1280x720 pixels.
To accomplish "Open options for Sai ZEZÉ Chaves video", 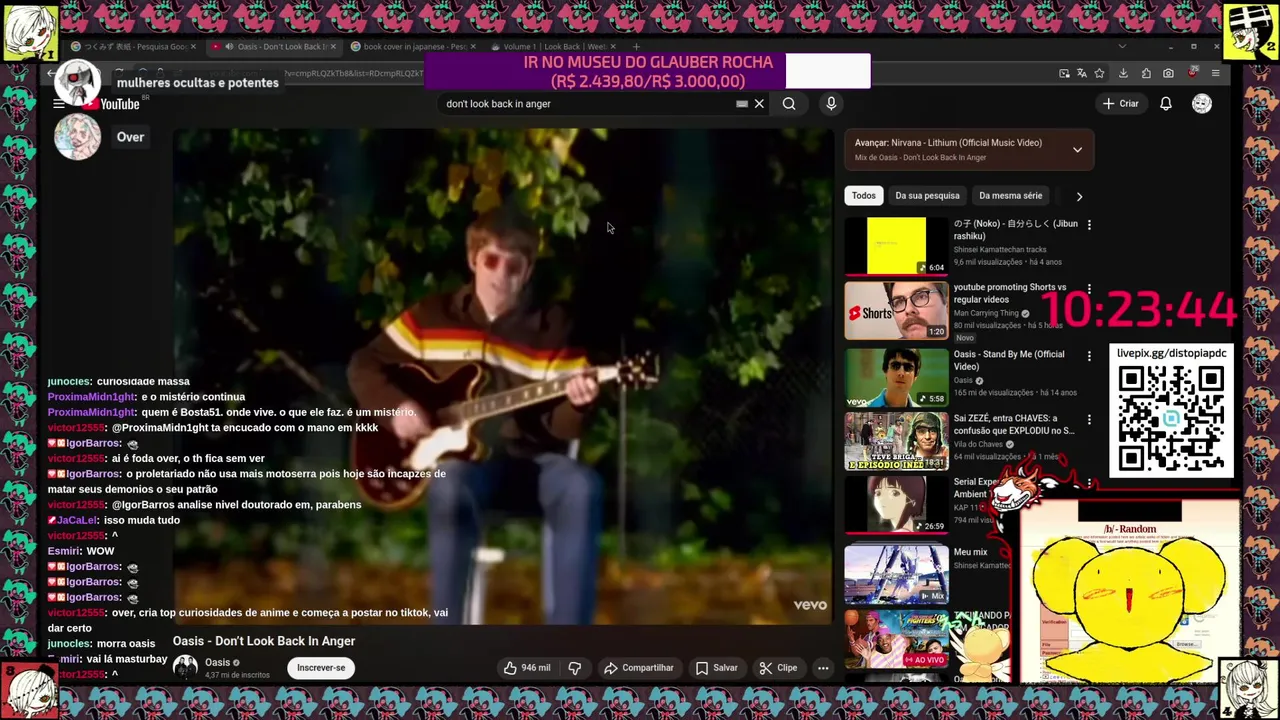I will click(x=1089, y=419).
